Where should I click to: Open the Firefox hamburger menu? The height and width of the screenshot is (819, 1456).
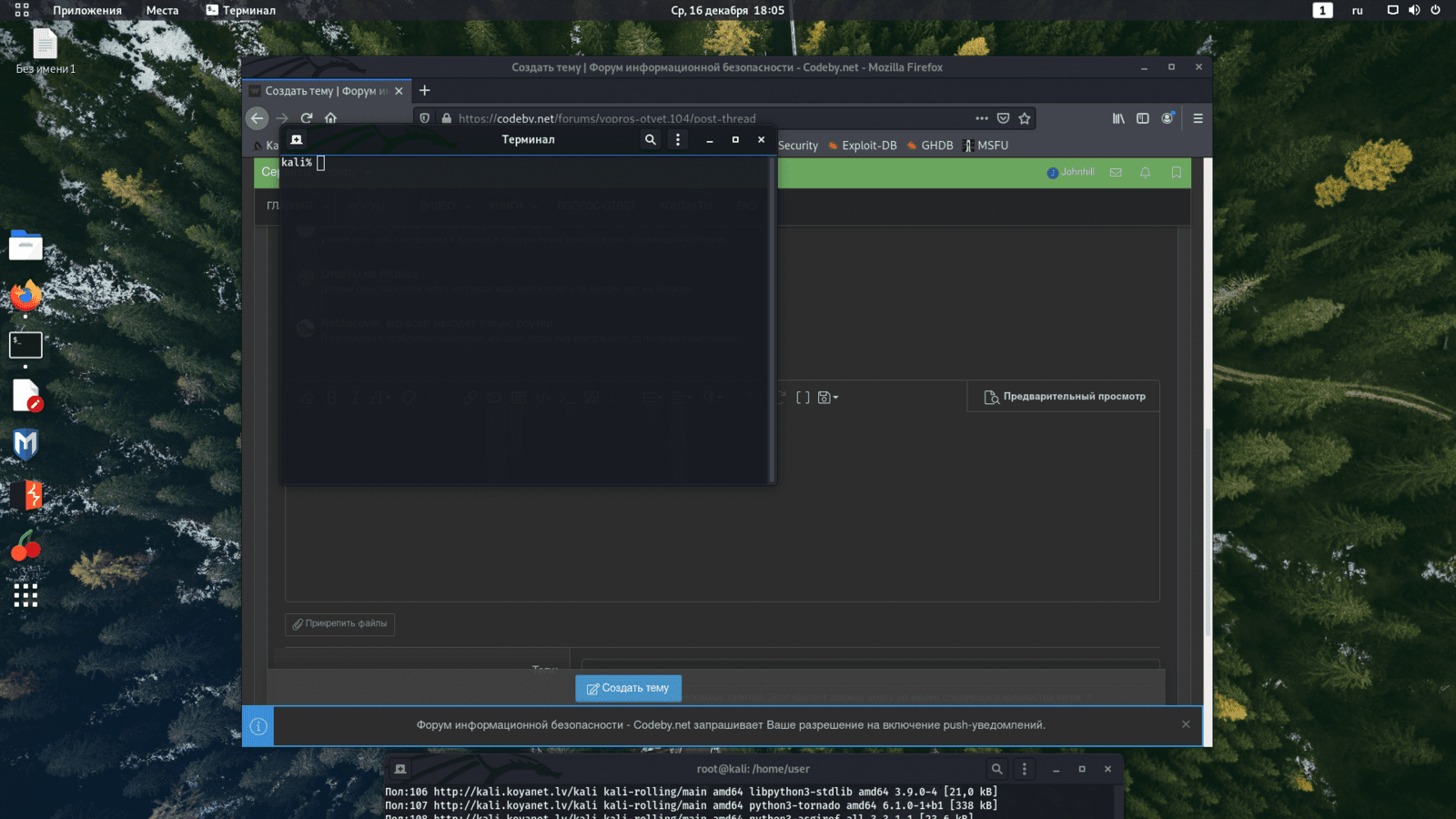pos(1198,118)
